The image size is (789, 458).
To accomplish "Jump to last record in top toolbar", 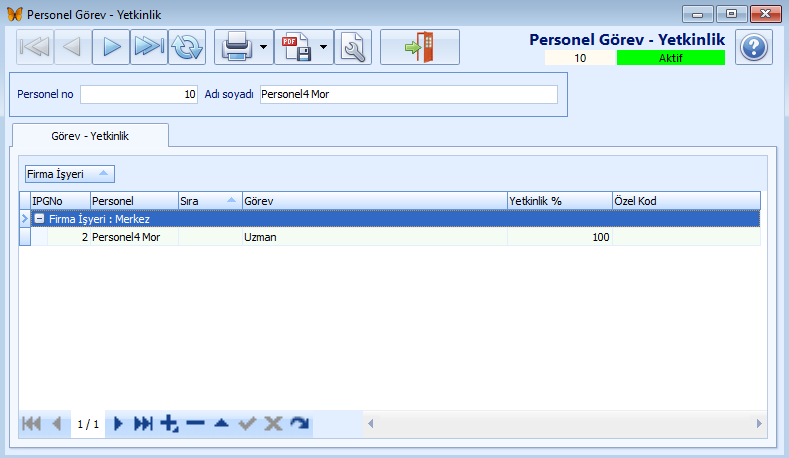I will 149,47.
